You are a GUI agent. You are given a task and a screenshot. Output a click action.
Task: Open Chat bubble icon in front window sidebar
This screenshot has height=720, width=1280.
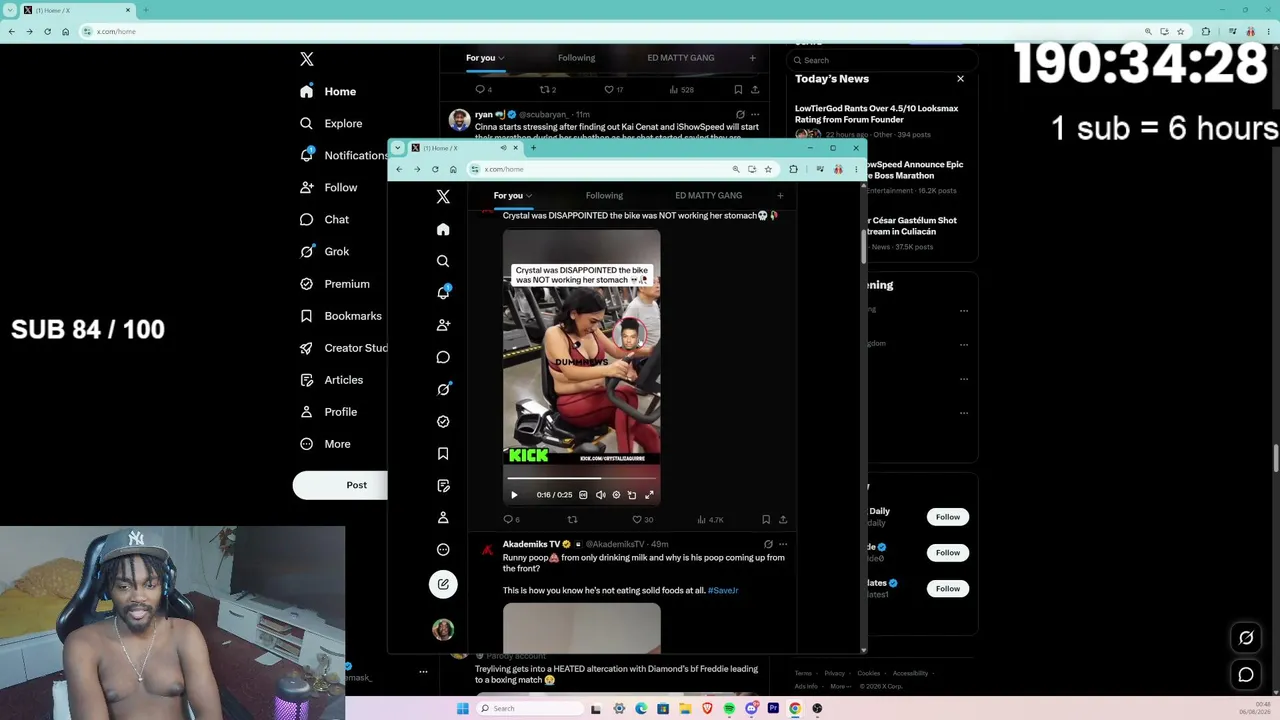(443, 357)
